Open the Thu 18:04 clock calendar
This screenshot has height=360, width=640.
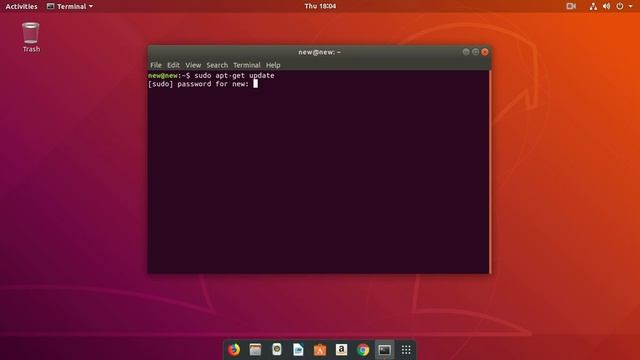(320, 6)
